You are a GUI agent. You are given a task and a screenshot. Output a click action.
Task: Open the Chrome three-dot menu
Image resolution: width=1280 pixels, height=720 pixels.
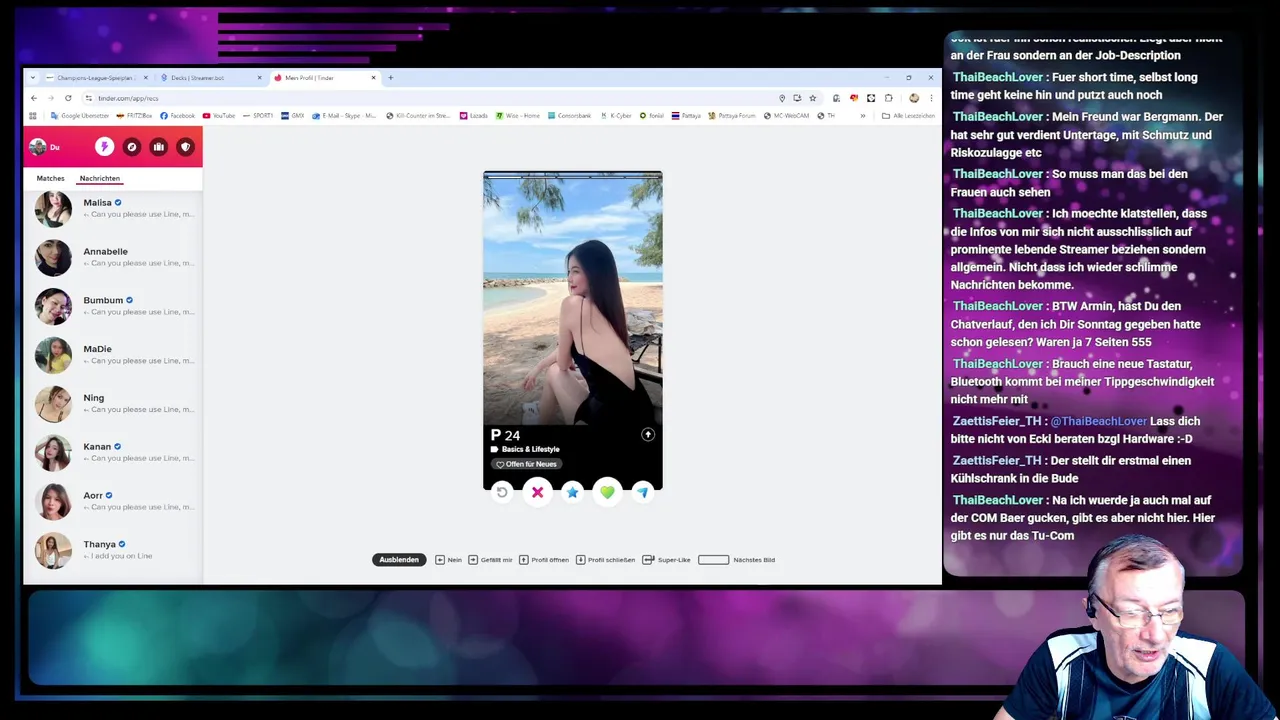[930, 98]
